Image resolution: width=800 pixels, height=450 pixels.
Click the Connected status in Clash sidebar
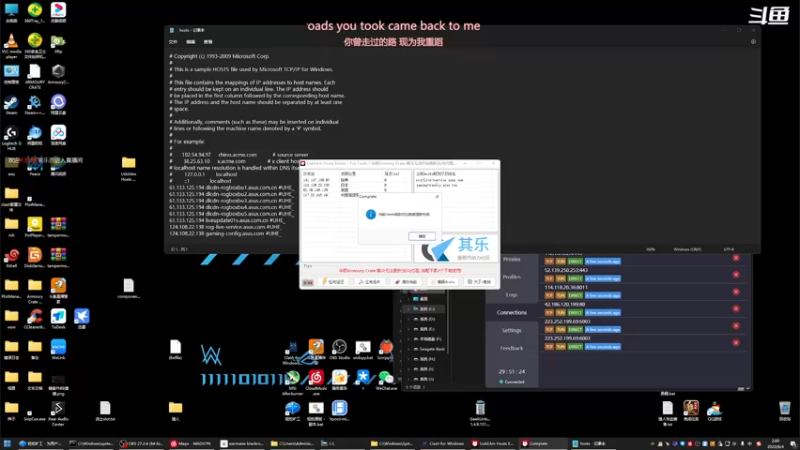pyautogui.click(x=511, y=382)
